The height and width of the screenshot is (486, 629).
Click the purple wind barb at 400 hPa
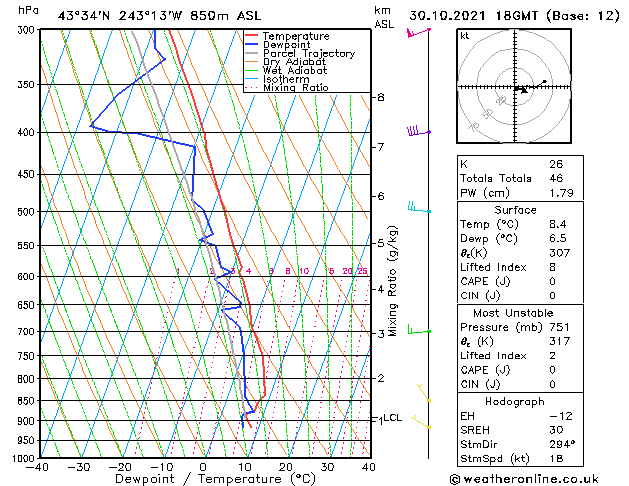pyautogui.click(x=418, y=131)
